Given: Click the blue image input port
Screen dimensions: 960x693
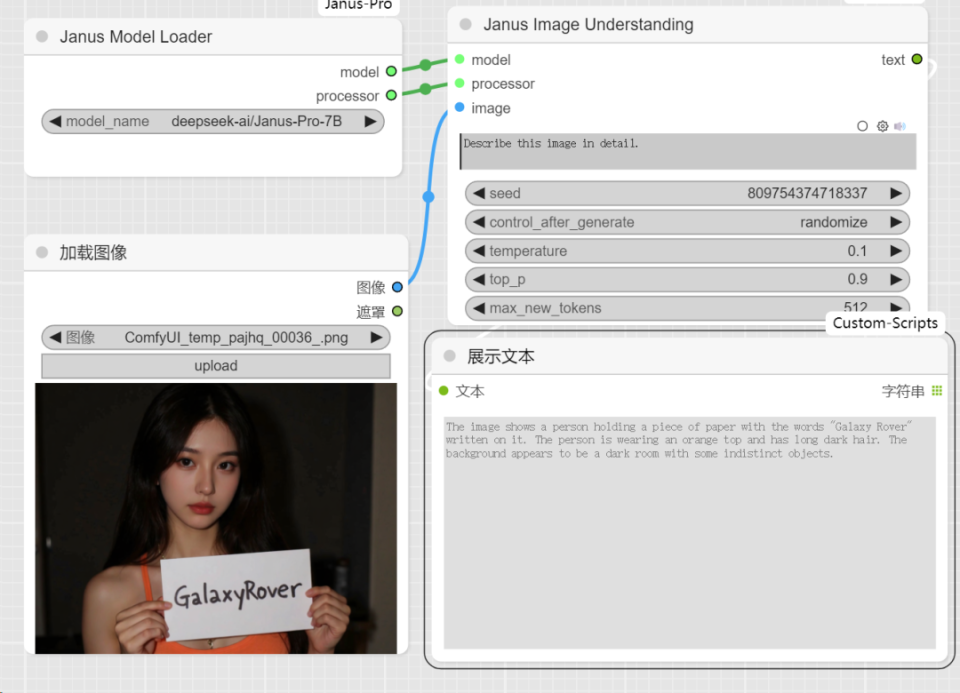Looking at the screenshot, I should [459, 108].
